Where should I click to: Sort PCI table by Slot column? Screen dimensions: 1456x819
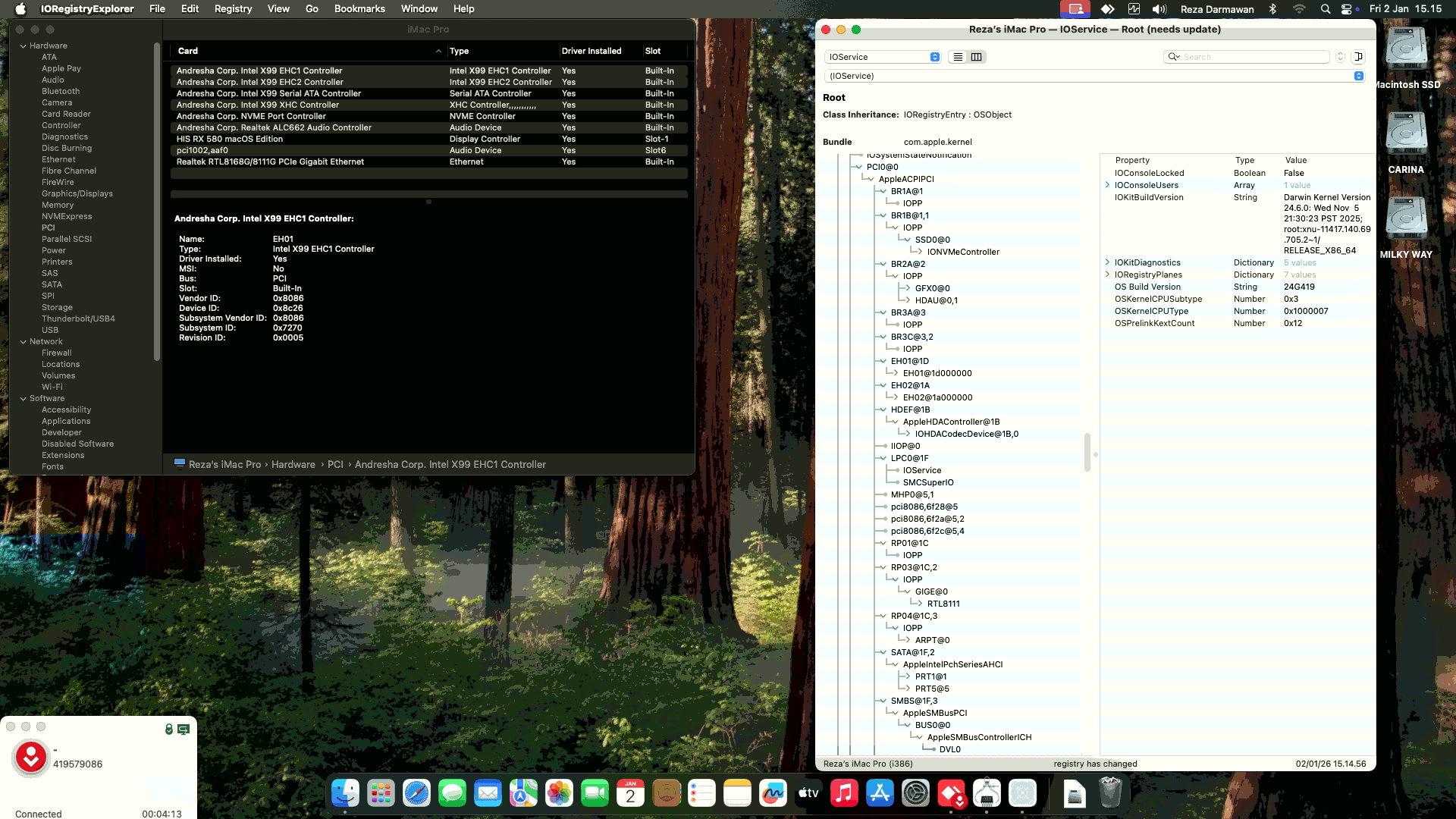click(x=664, y=51)
